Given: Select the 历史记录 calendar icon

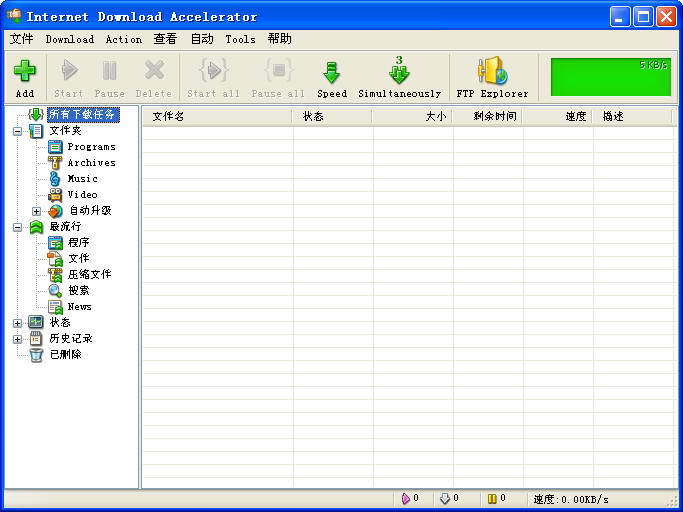Looking at the screenshot, I should (36, 339).
